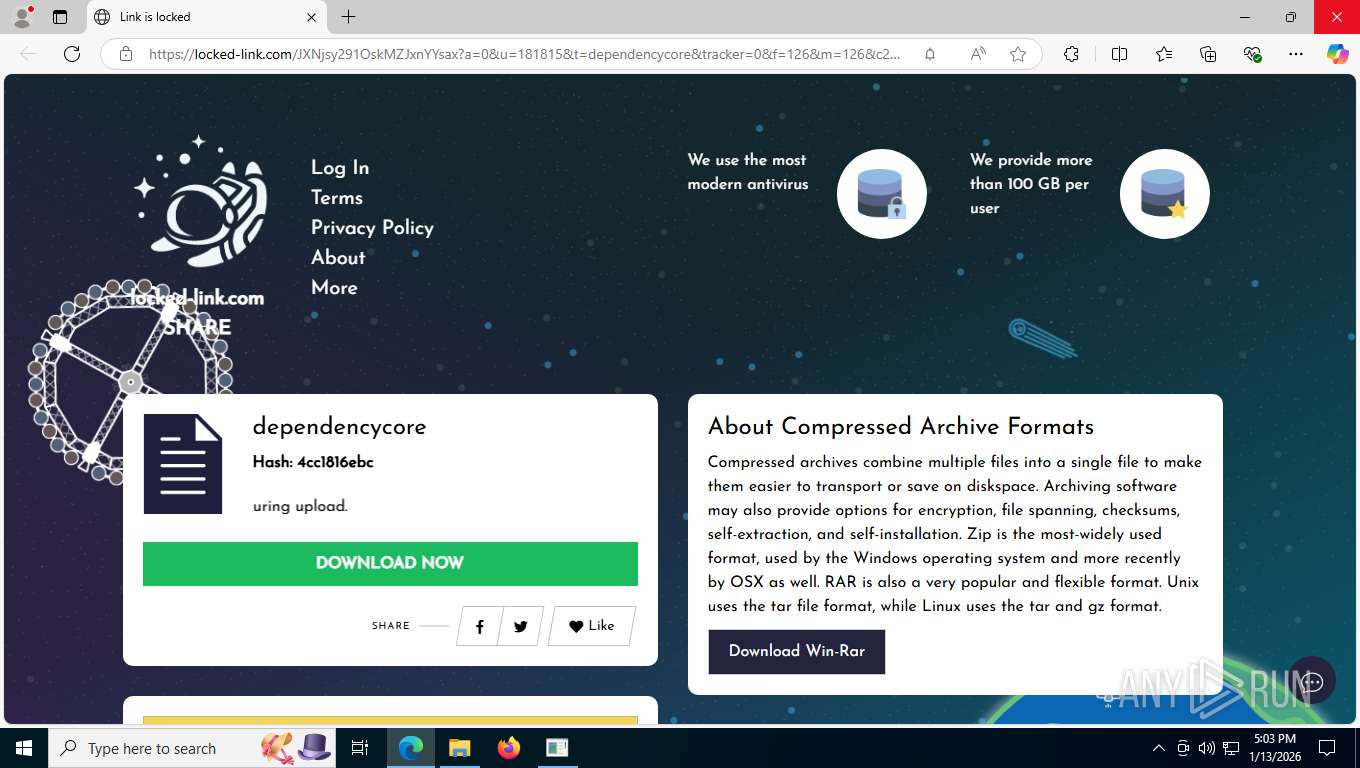
Task: Open the Favorites list icon
Action: [1164, 54]
